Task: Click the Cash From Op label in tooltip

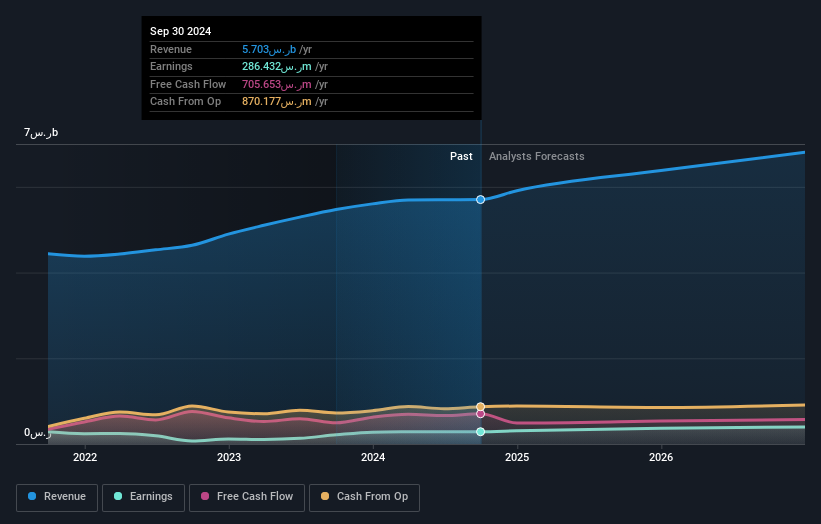Action: pyautogui.click(x=185, y=102)
